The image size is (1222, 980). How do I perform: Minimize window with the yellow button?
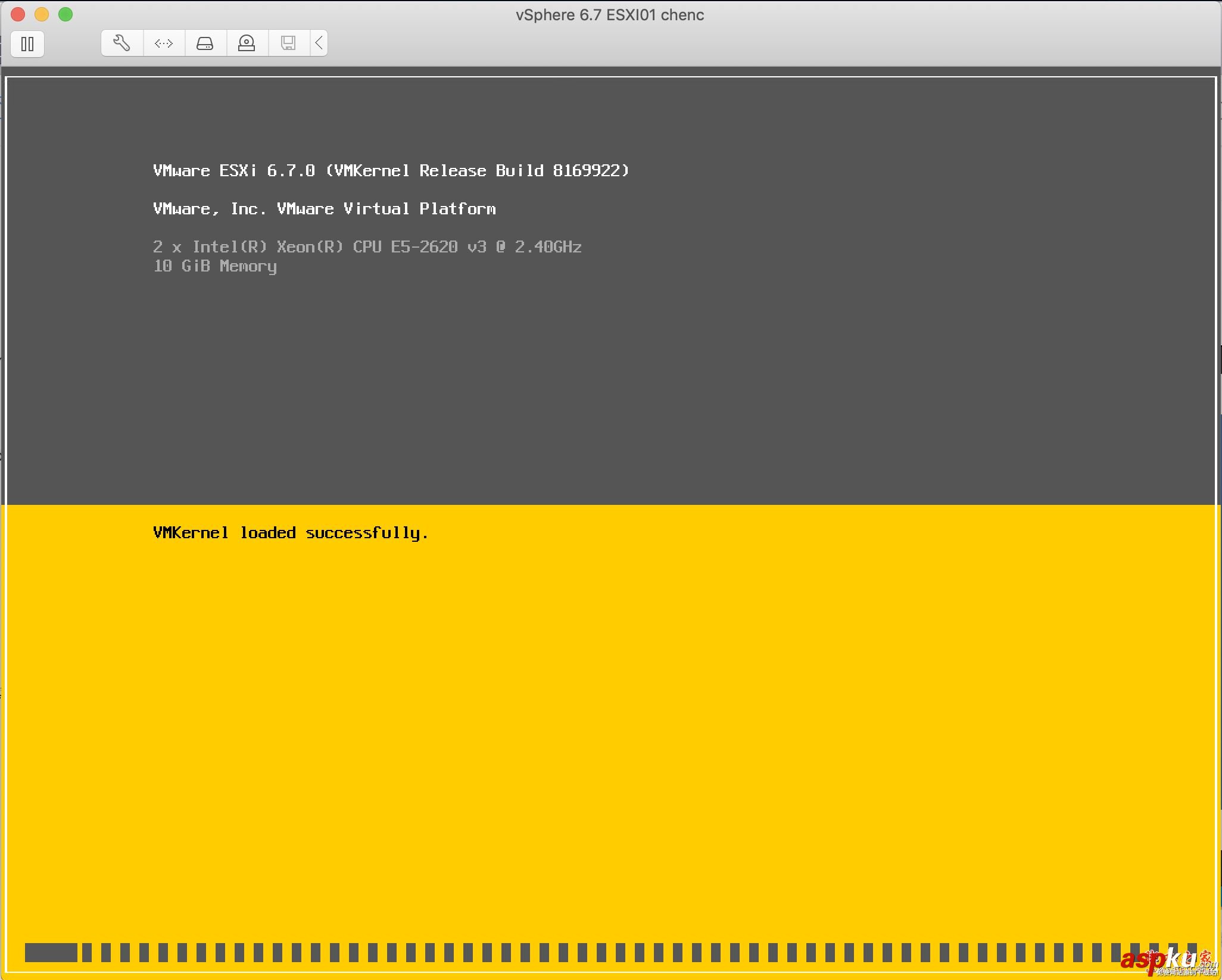[42, 14]
